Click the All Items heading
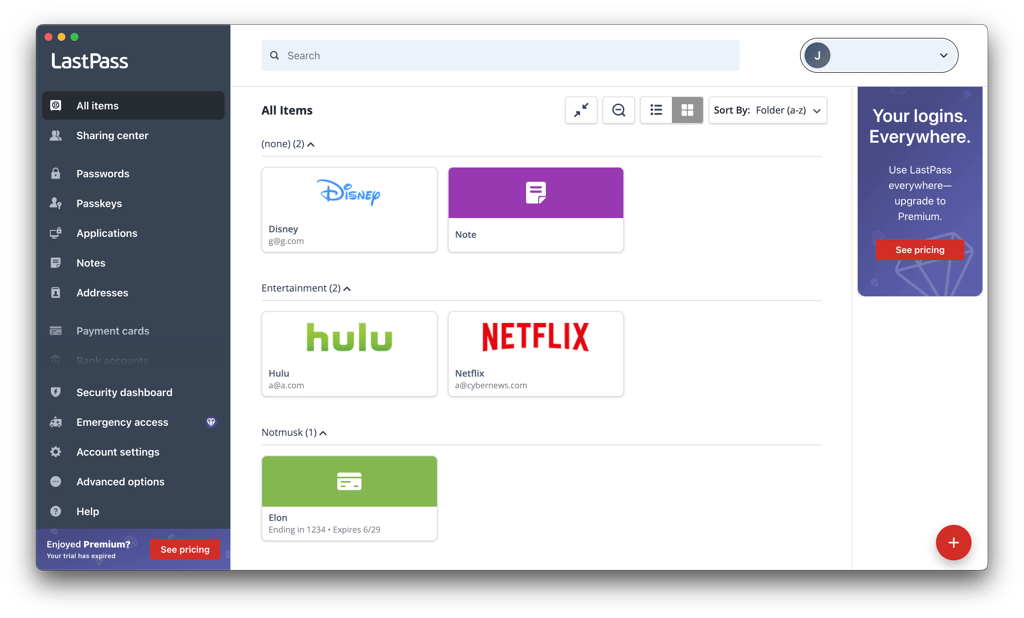This screenshot has height=618, width=1024. coord(287,110)
